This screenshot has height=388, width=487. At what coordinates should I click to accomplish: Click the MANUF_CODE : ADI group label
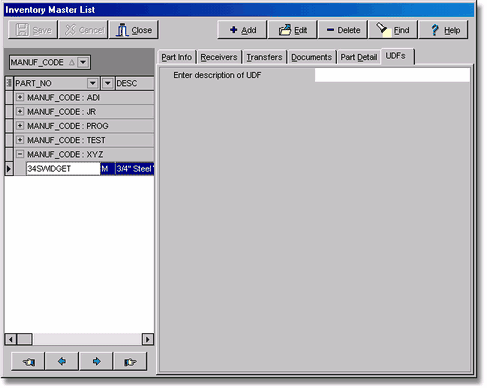pos(63,97)
